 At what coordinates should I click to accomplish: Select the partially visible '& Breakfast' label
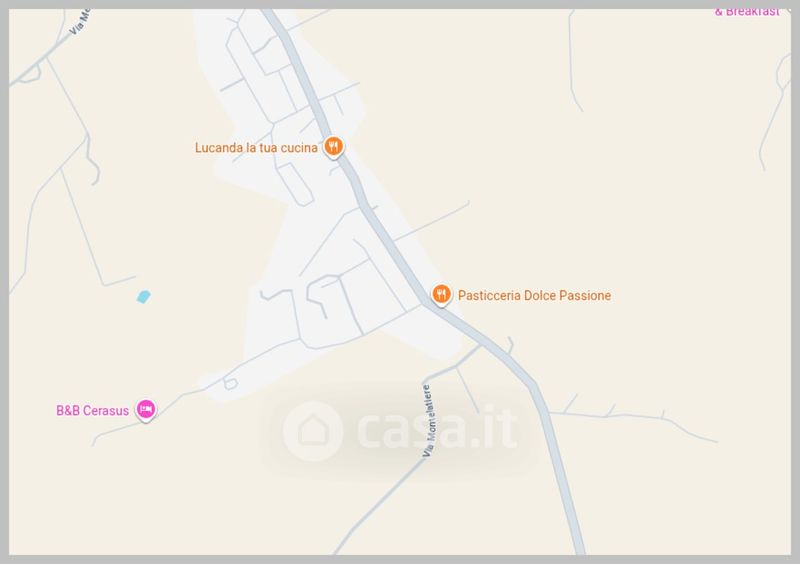(747, 12)
